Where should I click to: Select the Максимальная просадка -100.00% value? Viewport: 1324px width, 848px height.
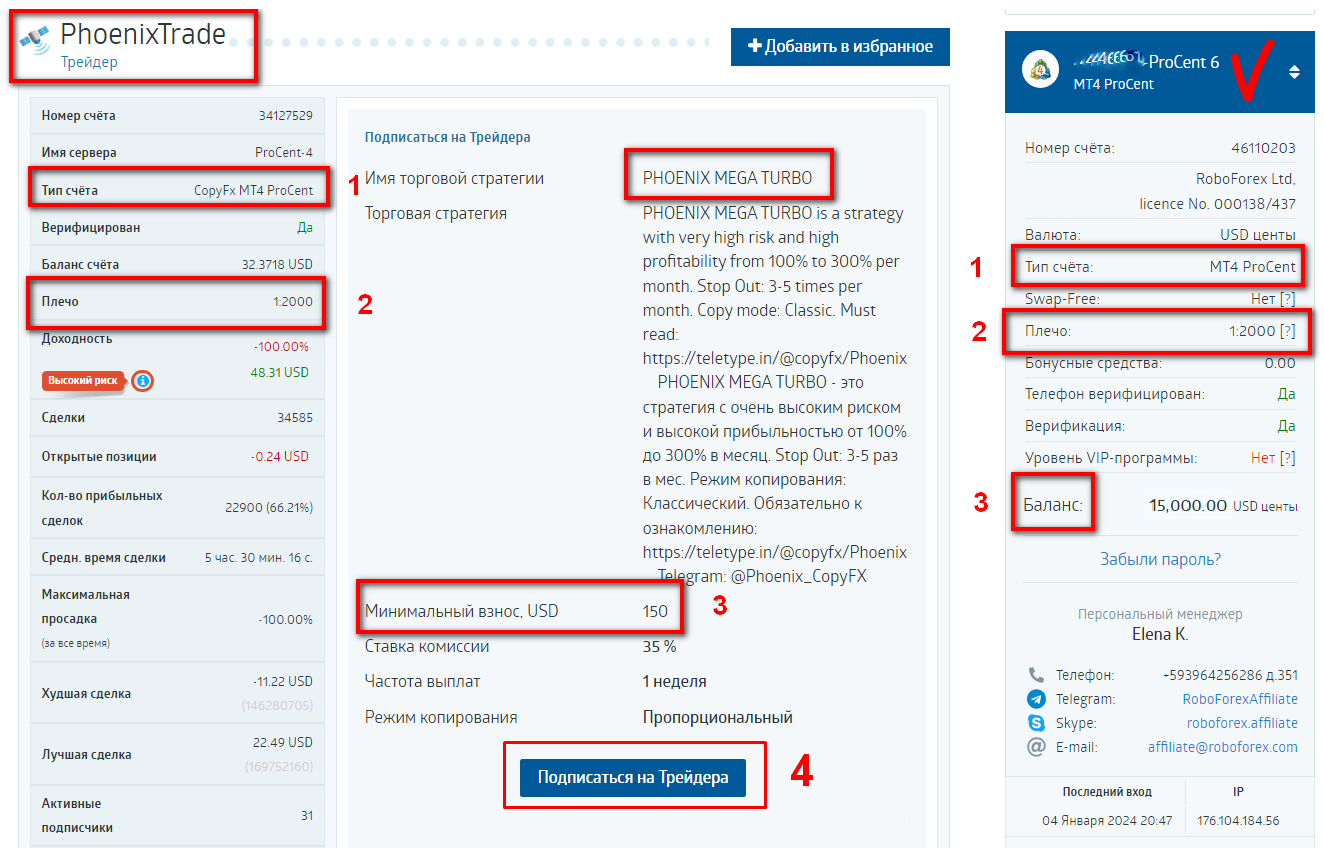tap(285, 620)
